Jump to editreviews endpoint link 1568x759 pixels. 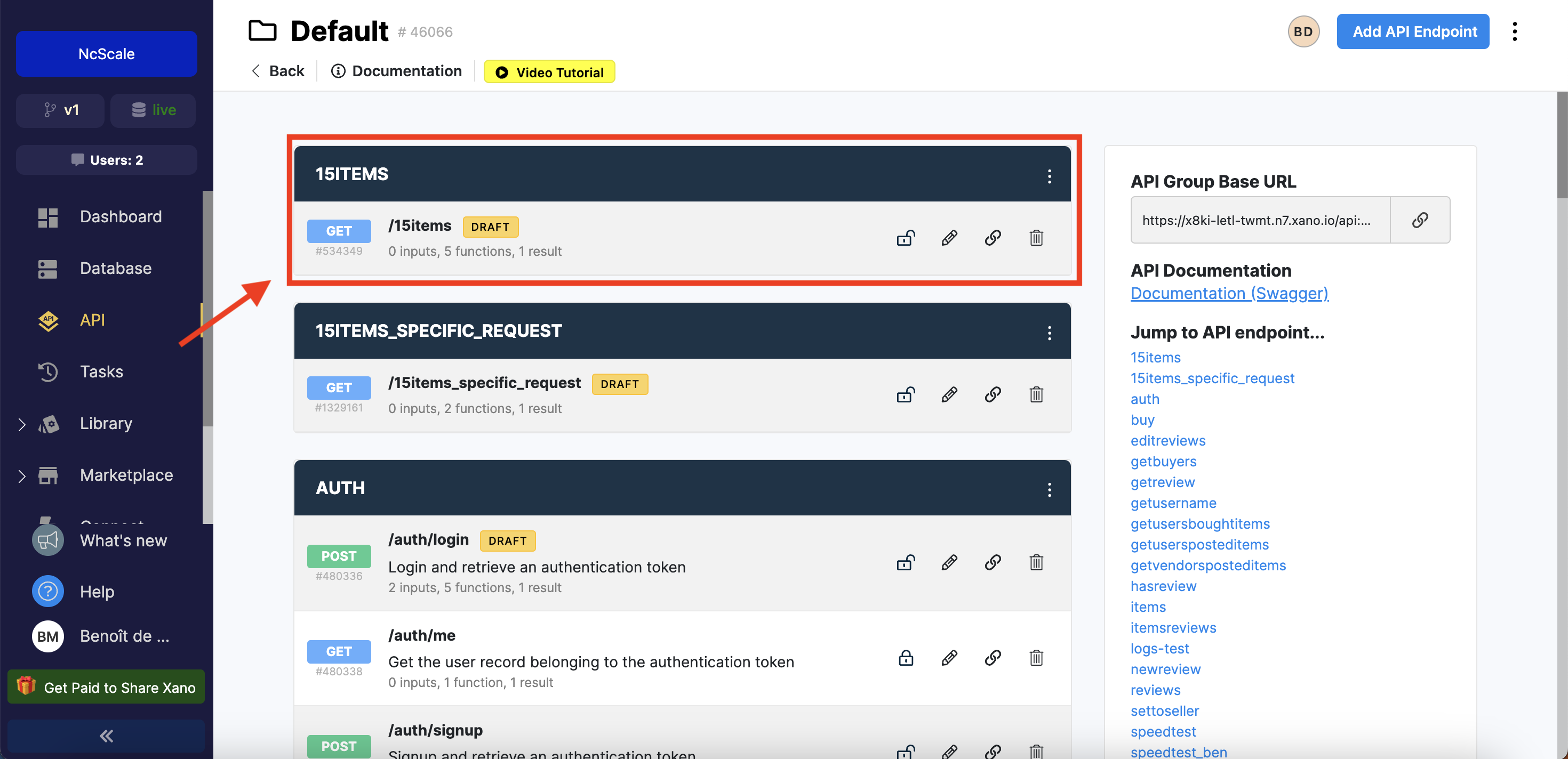coord(1167,441)
